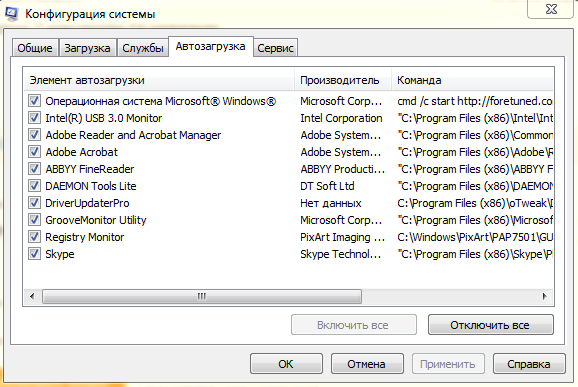The height and width of the screenshot is (387, 578).
Task: Toggle GrooveMonitor Utility checkbox
Action: 34,220
